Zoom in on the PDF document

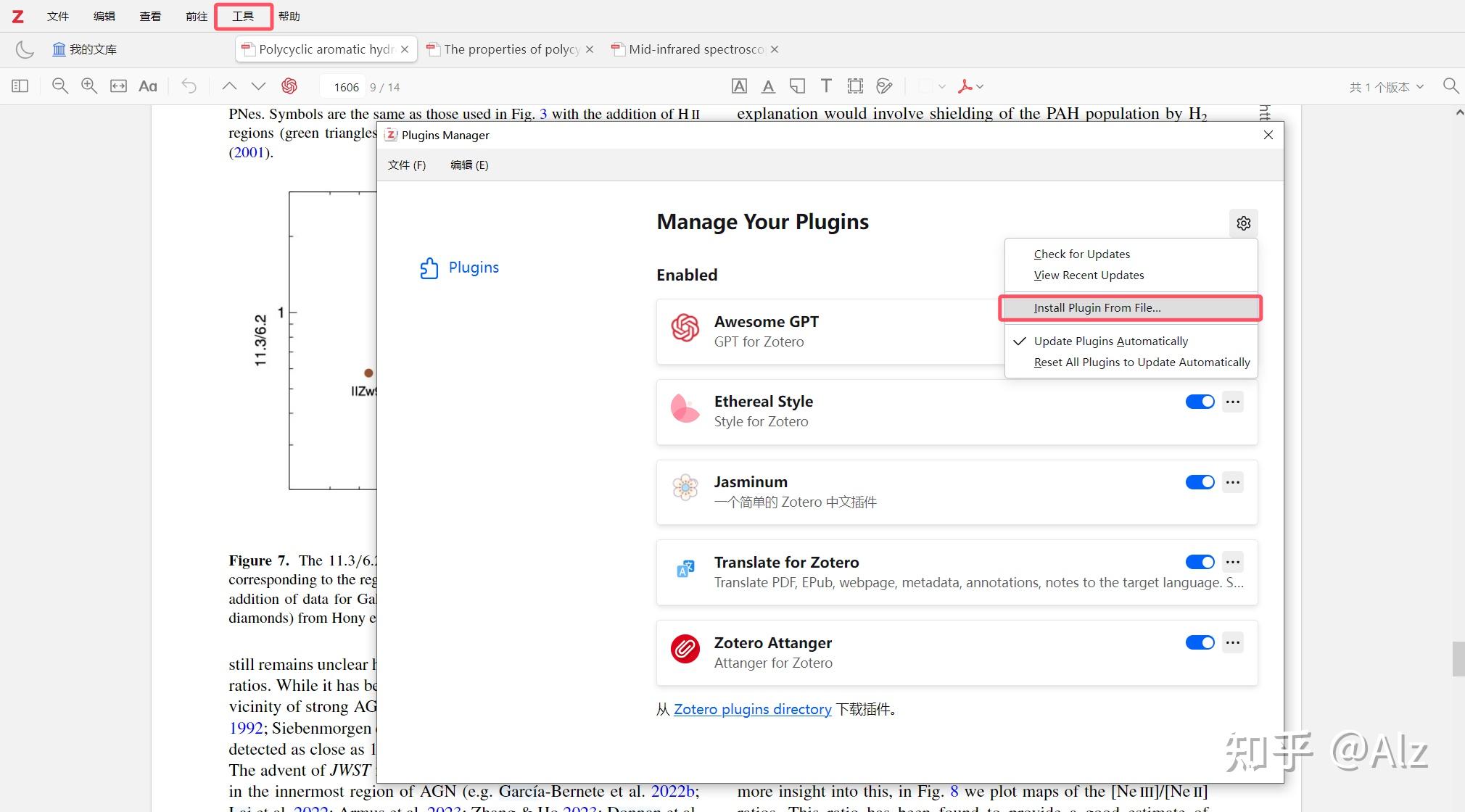88,86
